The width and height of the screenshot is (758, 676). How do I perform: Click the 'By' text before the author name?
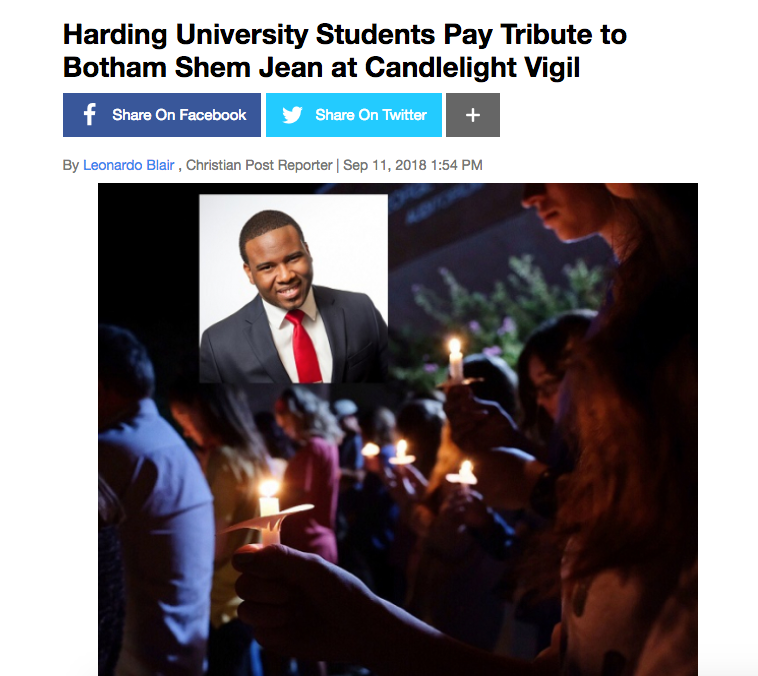point(71,165)
